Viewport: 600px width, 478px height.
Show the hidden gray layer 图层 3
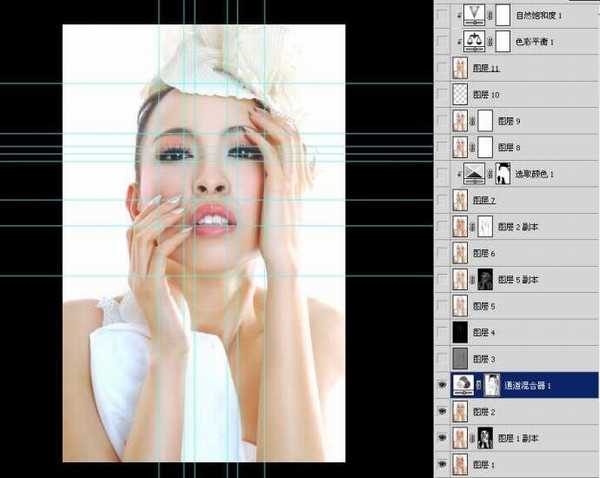coord(443,358)
